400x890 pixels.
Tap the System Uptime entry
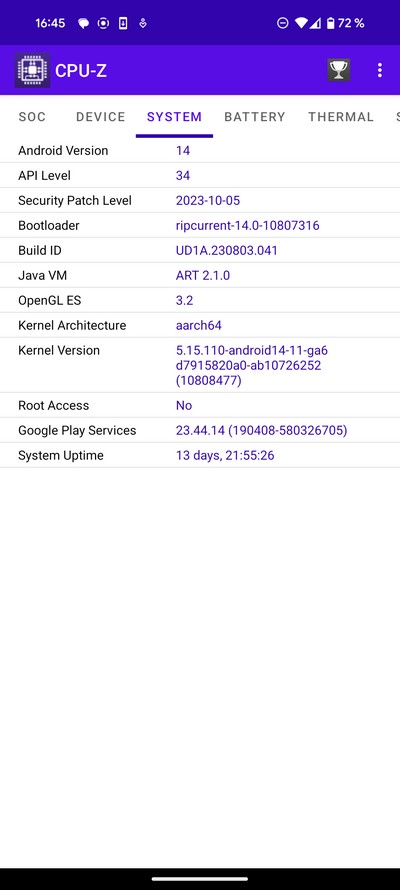(200, 455)
